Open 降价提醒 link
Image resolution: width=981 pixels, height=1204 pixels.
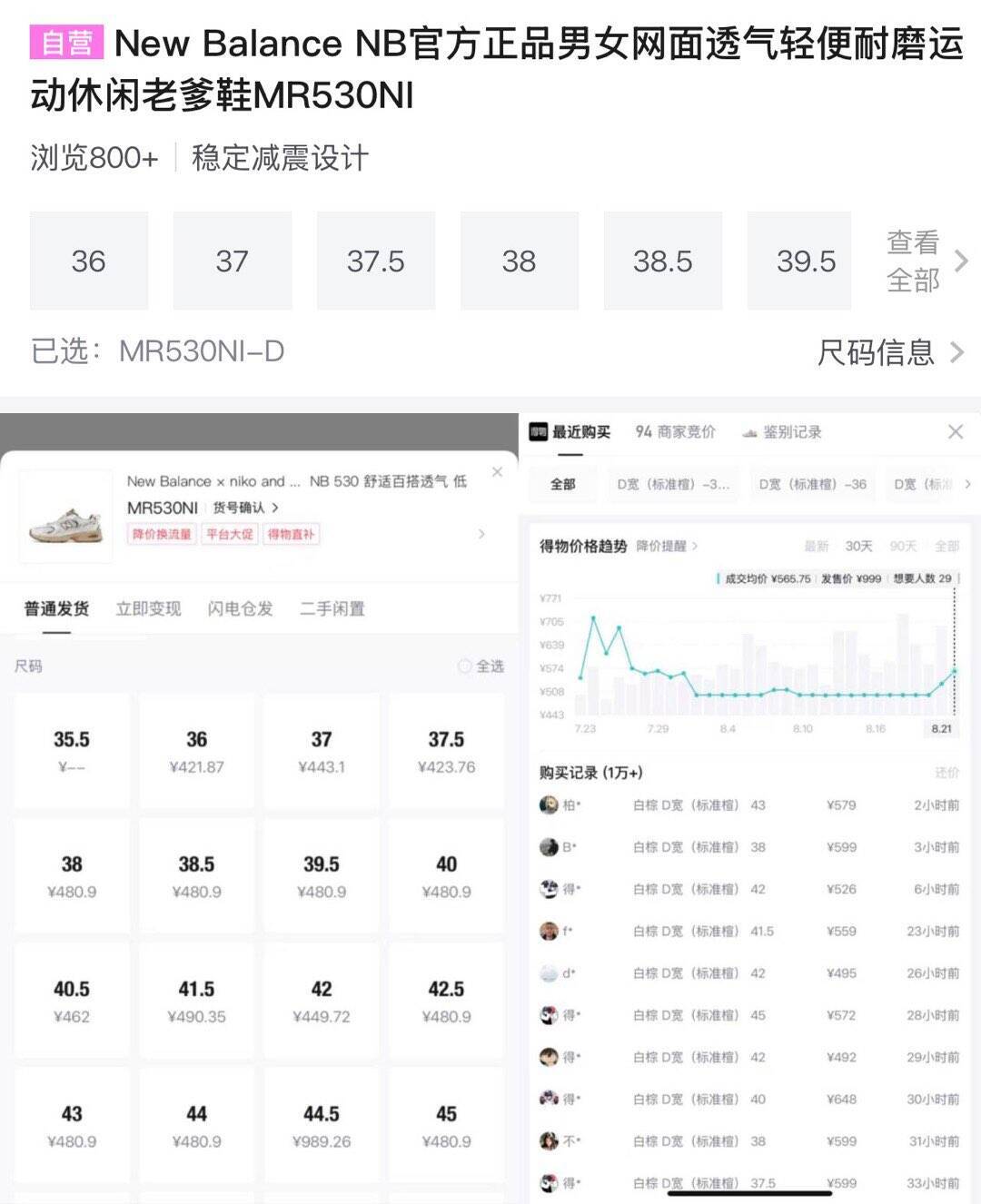(x=667, y=546)
